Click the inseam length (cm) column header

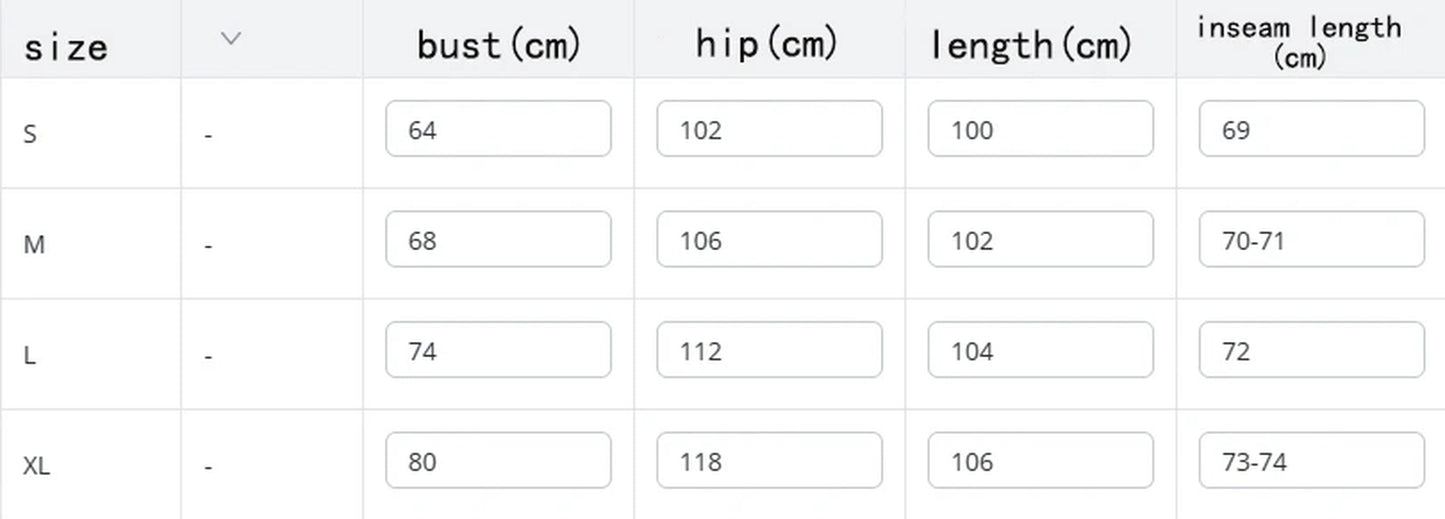coord(1299,41)
